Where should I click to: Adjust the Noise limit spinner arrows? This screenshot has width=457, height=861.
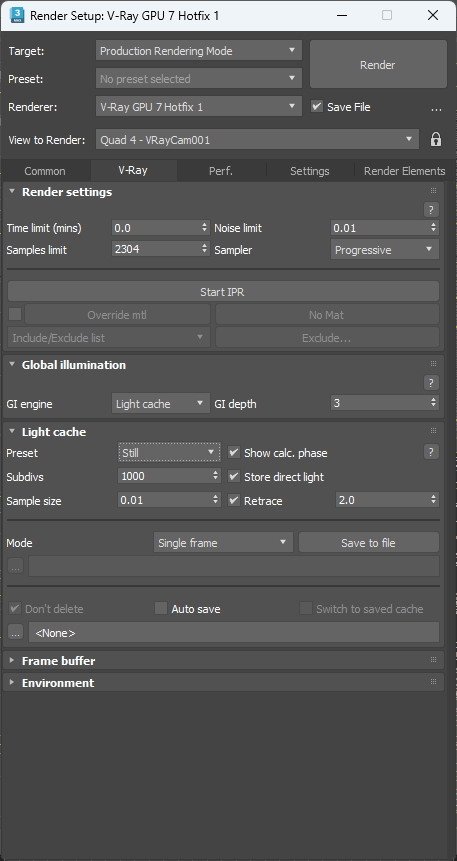(434, 227)
